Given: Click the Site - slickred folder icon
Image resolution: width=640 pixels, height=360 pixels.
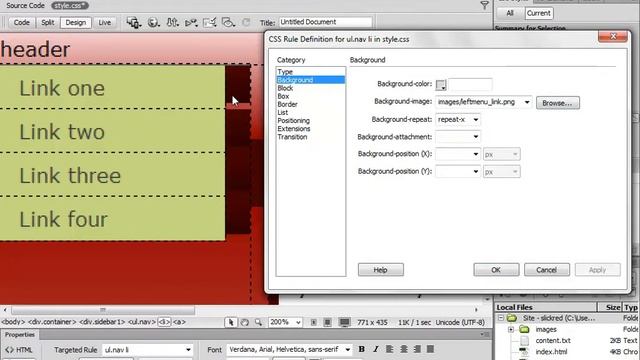Looking at the screenshot, I should click(x=512, y=318).
